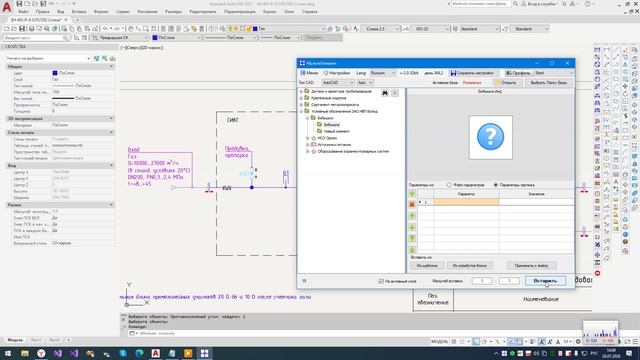Click the Print icon on the standard toolbar
640x360 pixels.
[31, 29]
